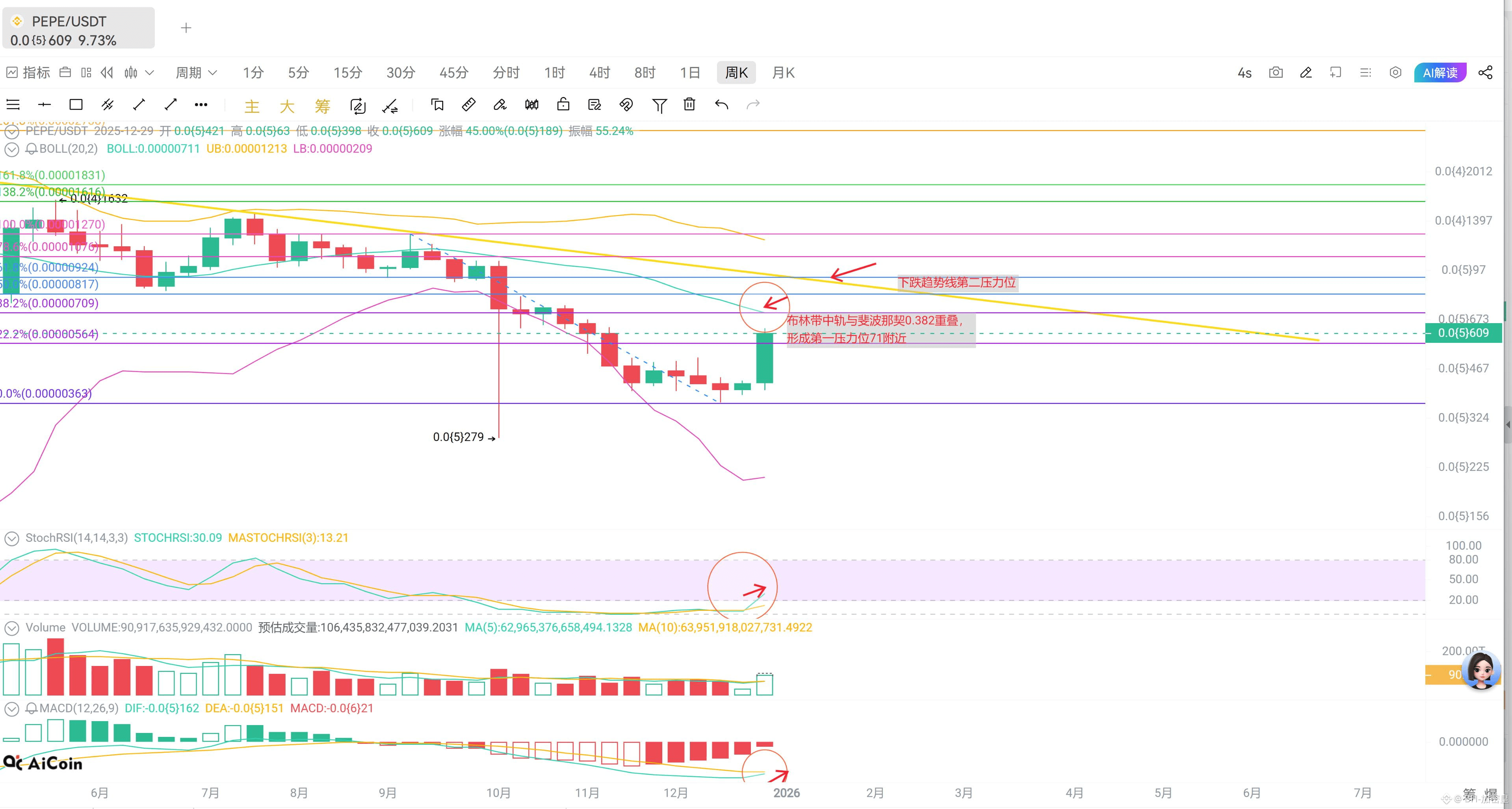Collapse the StochRSI indicator panel
Screen dimensions: 1512x809
[x=12, y=538]
